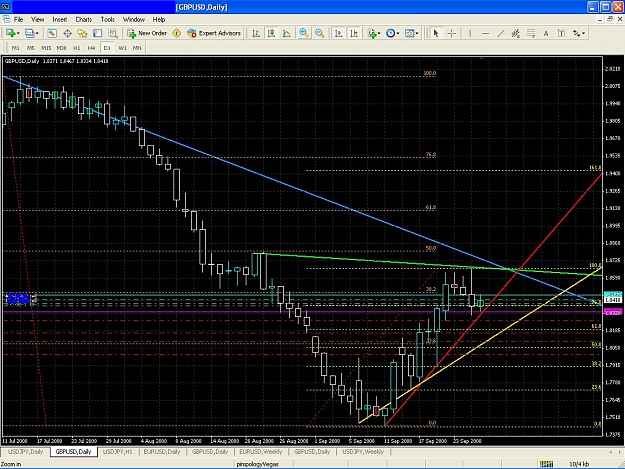Pick the Horizontal Line drawing tool
Image resolution: width=625 pixels, height=469 pixels.
coord(485,33)
